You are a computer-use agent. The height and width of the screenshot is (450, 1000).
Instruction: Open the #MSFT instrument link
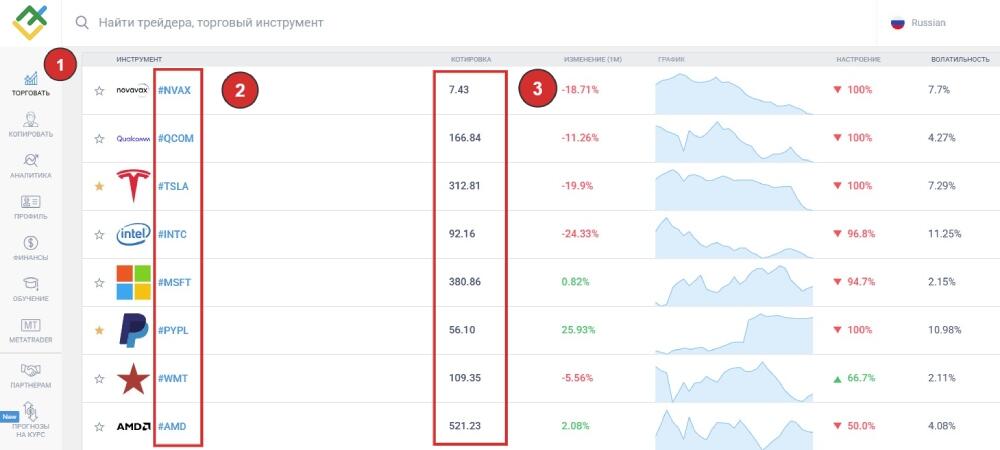[x=174, y=282]
